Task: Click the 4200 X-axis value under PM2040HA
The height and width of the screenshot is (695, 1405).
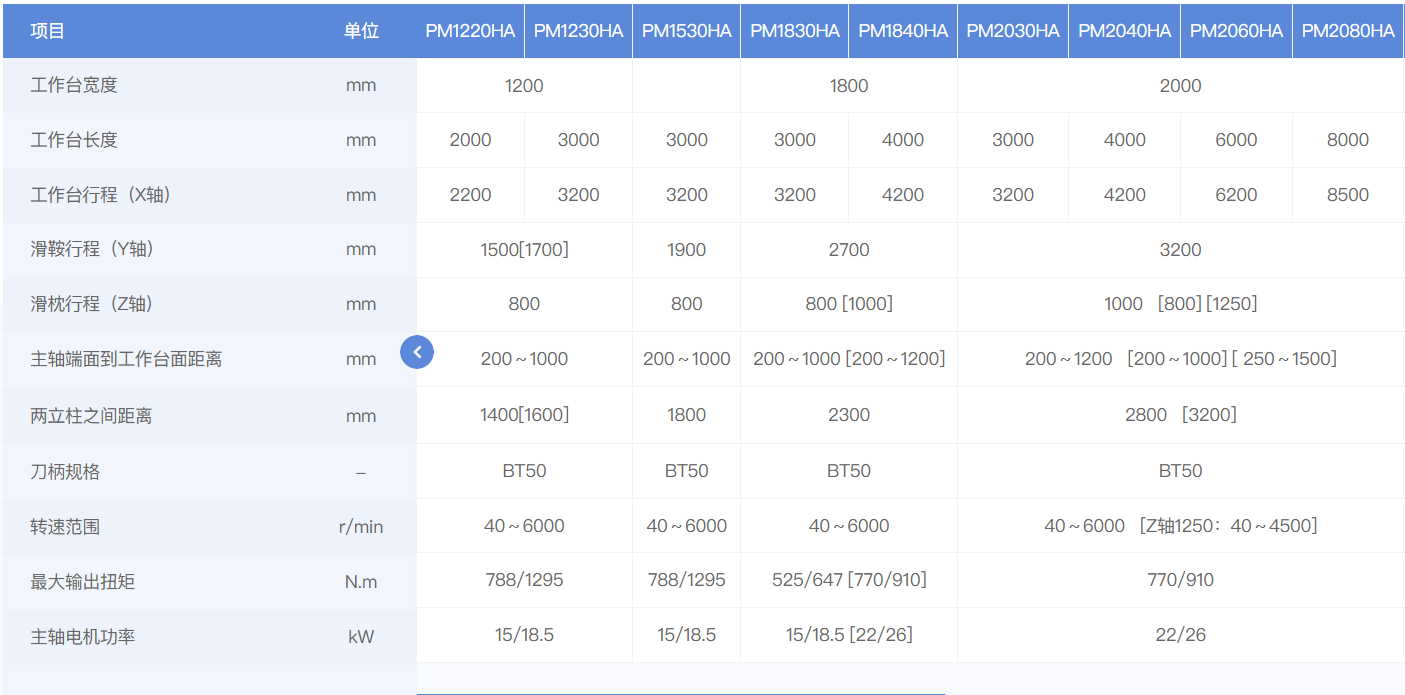Action: tap(1124, 195)
